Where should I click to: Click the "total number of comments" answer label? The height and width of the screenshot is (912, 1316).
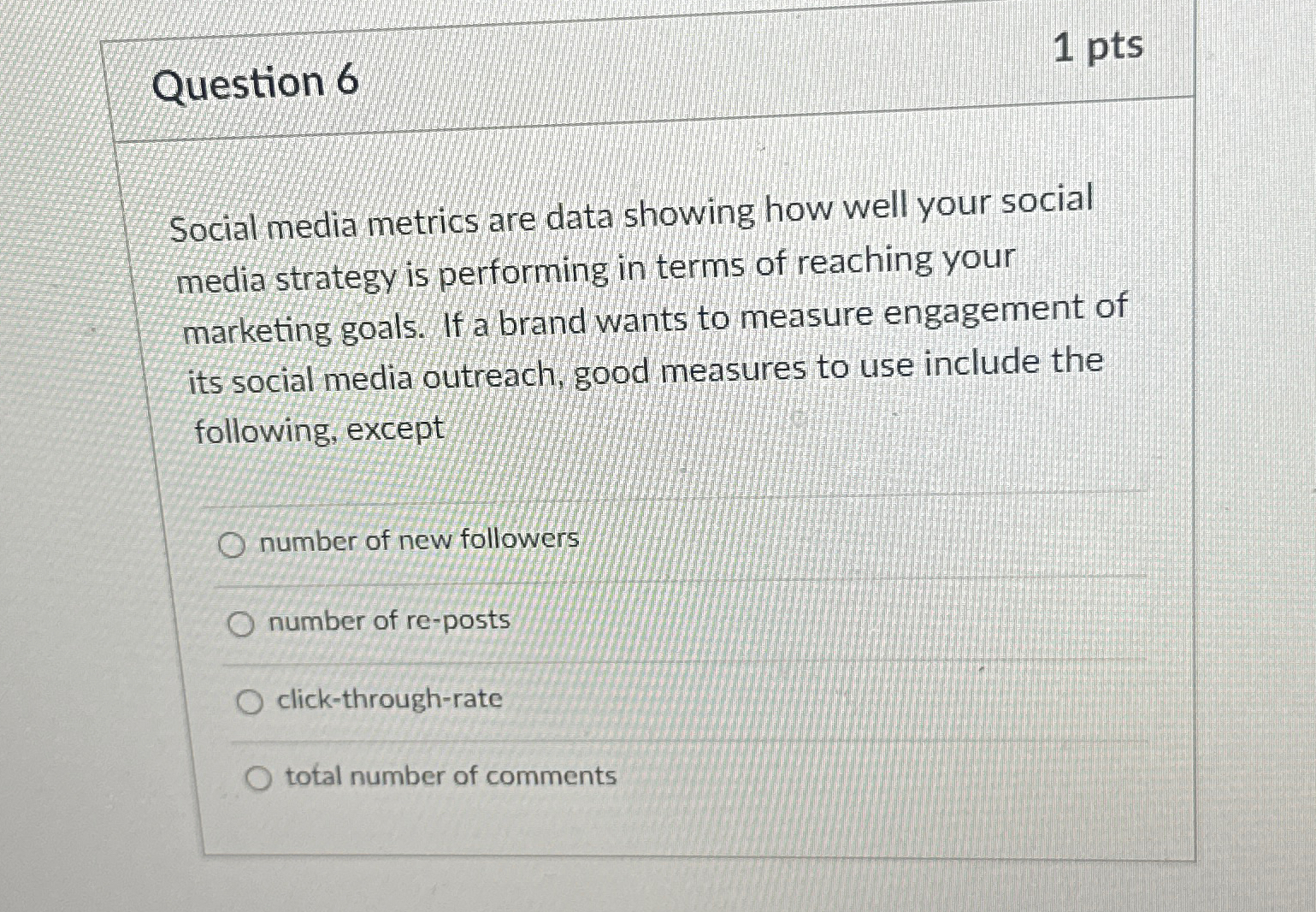pyautogui.click(x=451, y=776)
